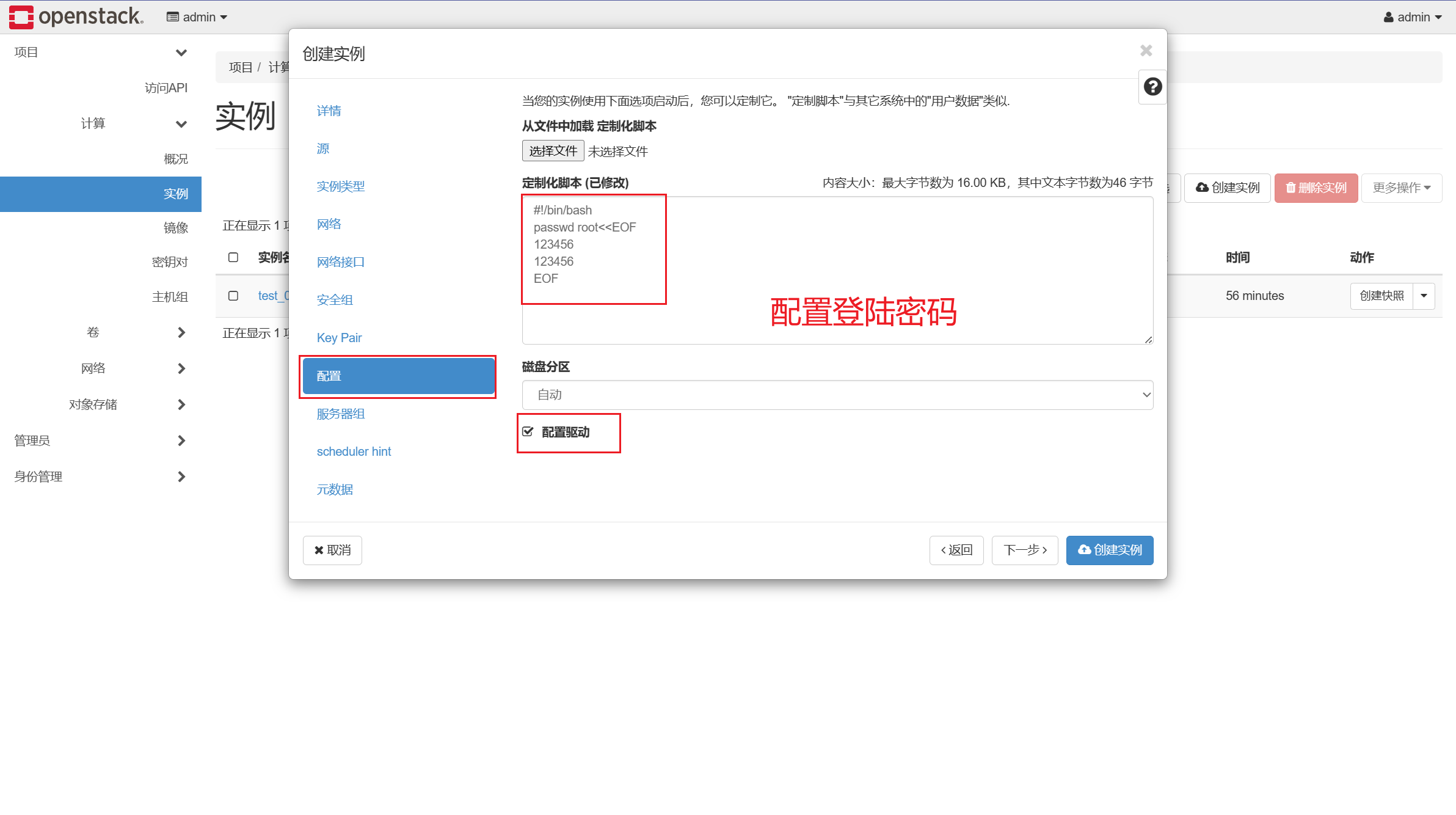Close the create instance dialog with X
1456x815 pixels.
tap(1146, 51)
